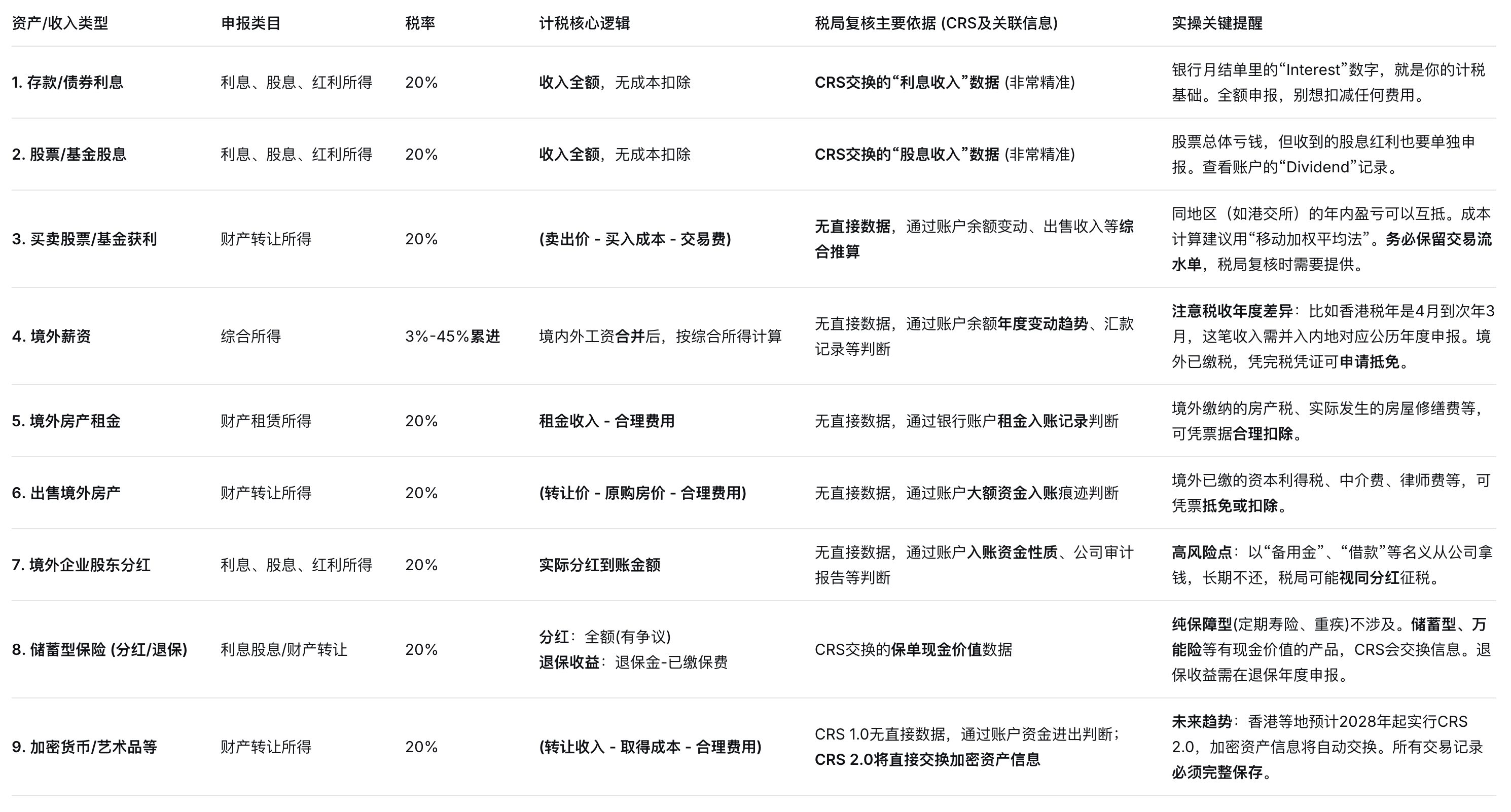Click the 申报类目 column header
The height and width of the screenshot is (812, 1511).
point(250,23)
